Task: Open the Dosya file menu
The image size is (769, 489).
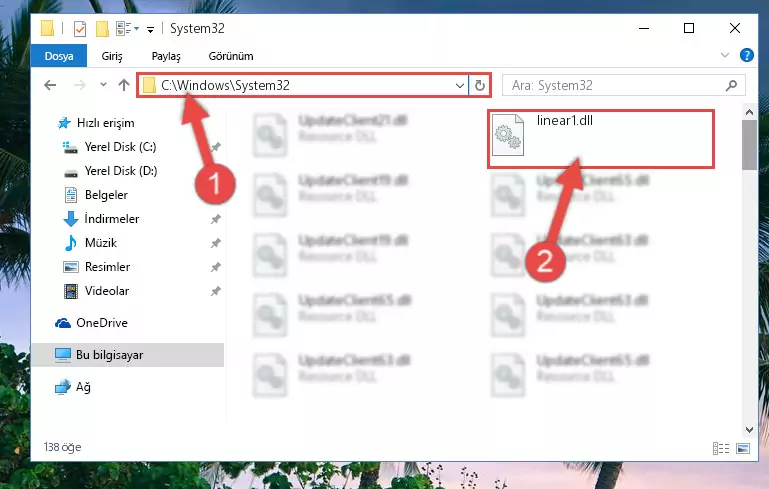Action: coord(59,56)
